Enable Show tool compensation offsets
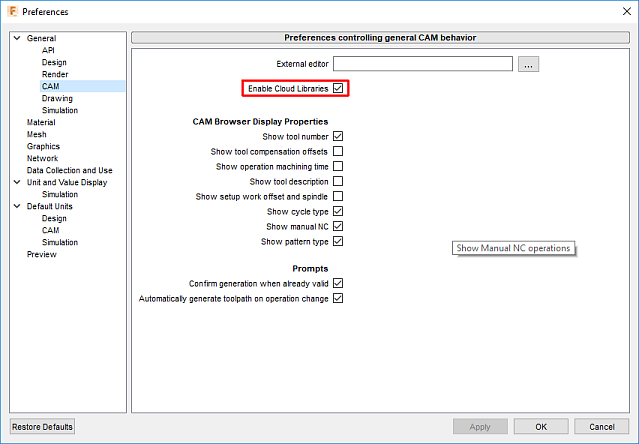The image size is (639, 444). (x=338, y=151)
